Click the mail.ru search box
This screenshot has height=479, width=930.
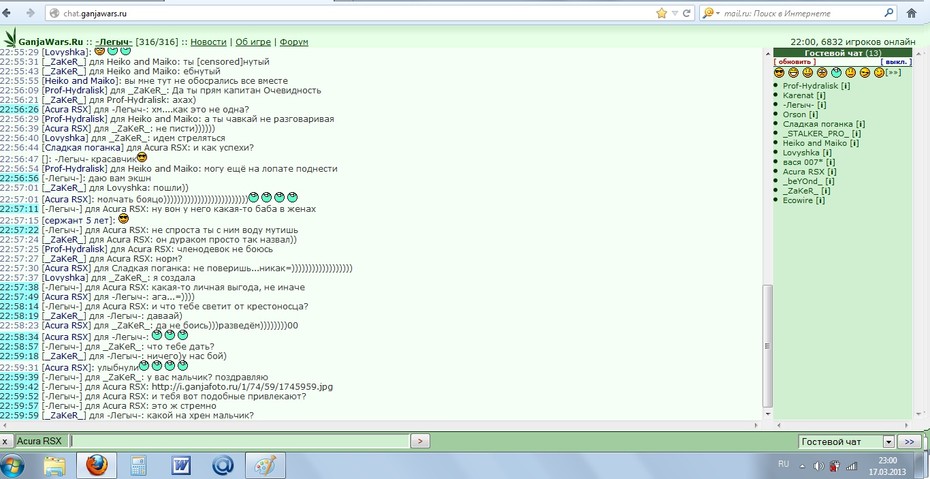802,13
